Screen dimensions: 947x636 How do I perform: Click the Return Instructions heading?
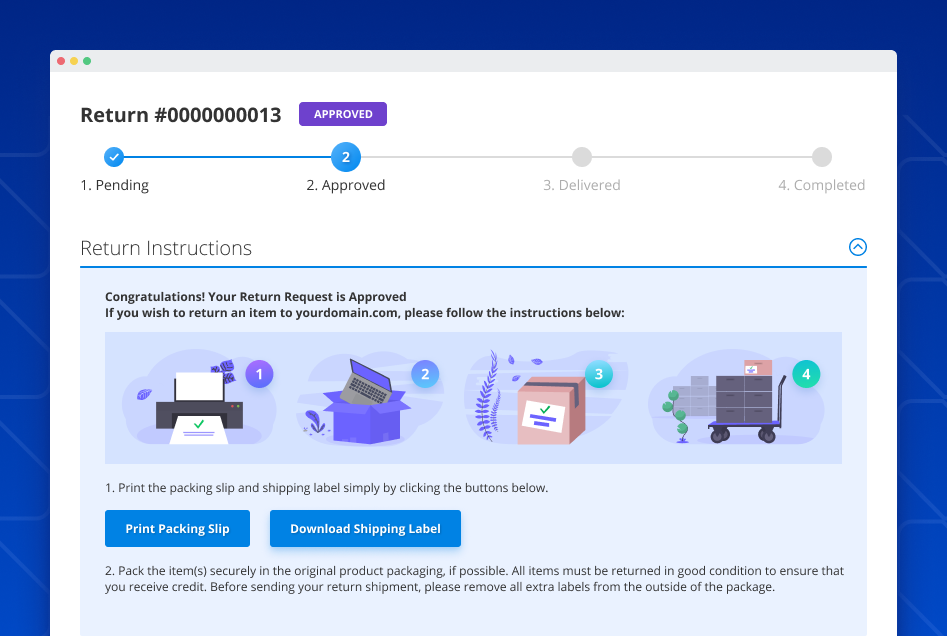click(x=166, y=248)
